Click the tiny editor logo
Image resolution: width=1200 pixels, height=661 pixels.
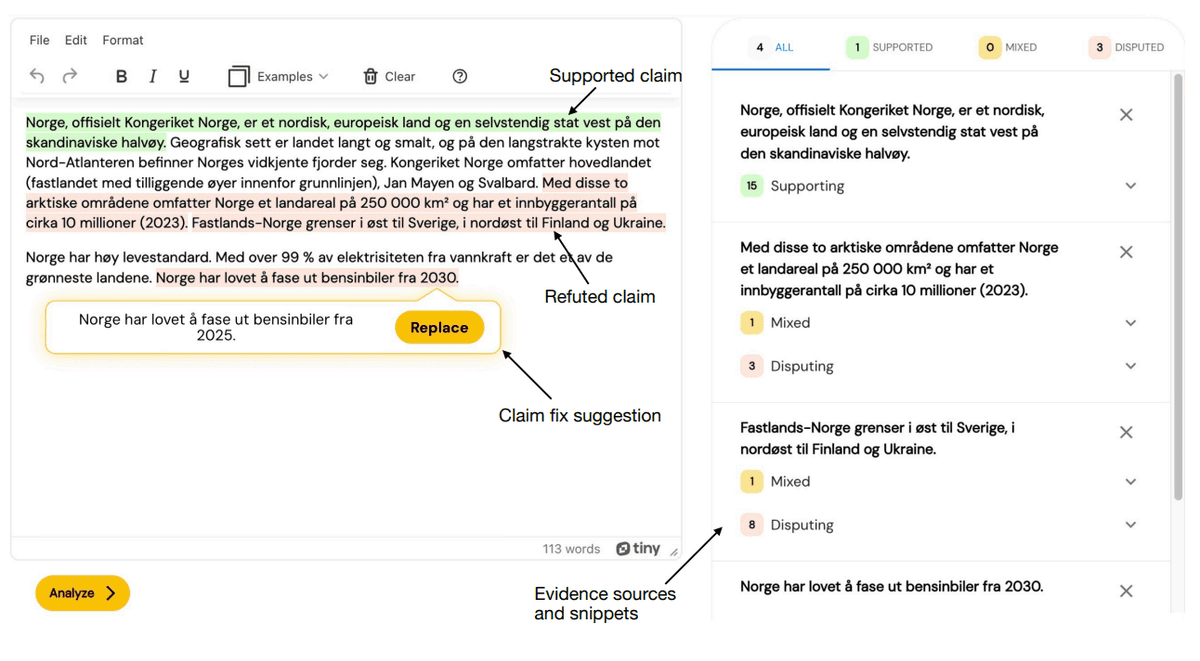pos(638,548)
